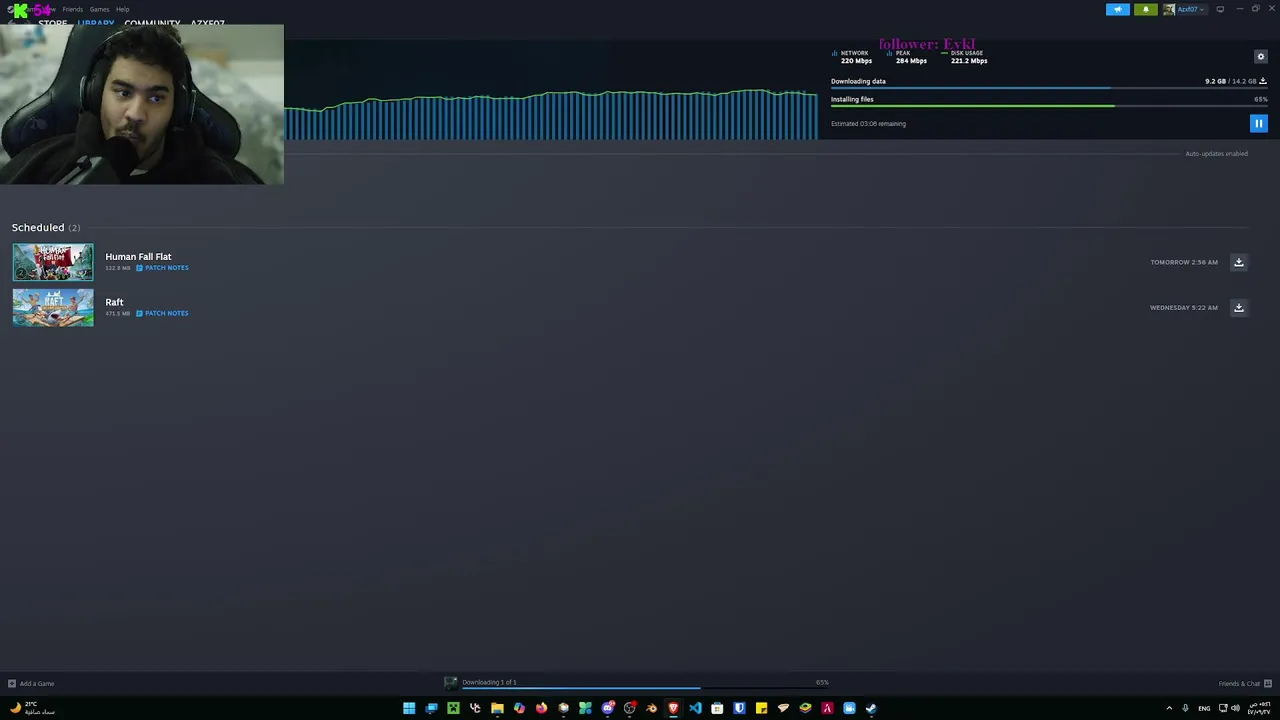Open the Human Fall Flat title
1280x720 pixels.
[138, 256]
